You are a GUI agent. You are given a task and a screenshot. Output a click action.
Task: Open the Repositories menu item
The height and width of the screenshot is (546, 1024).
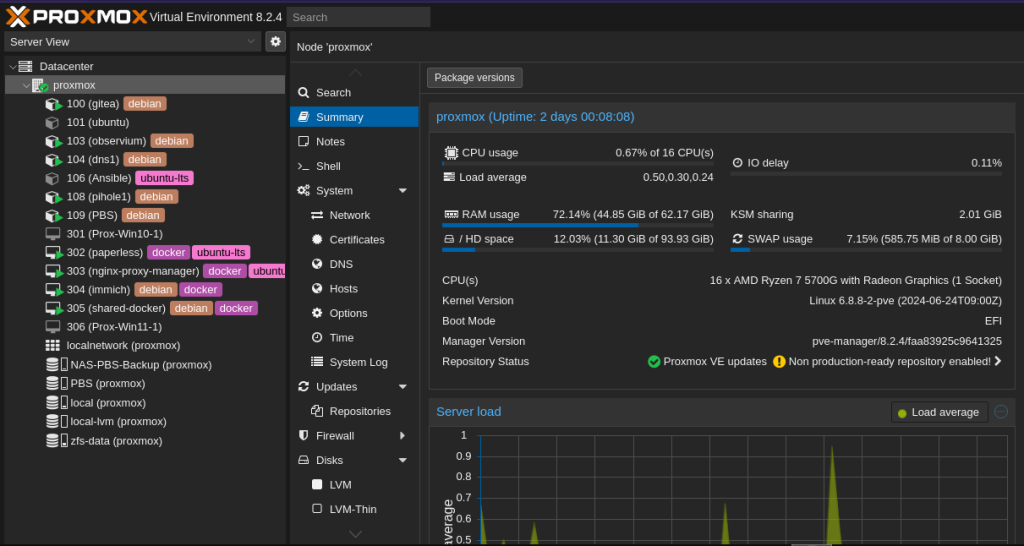tap(355, 411)
